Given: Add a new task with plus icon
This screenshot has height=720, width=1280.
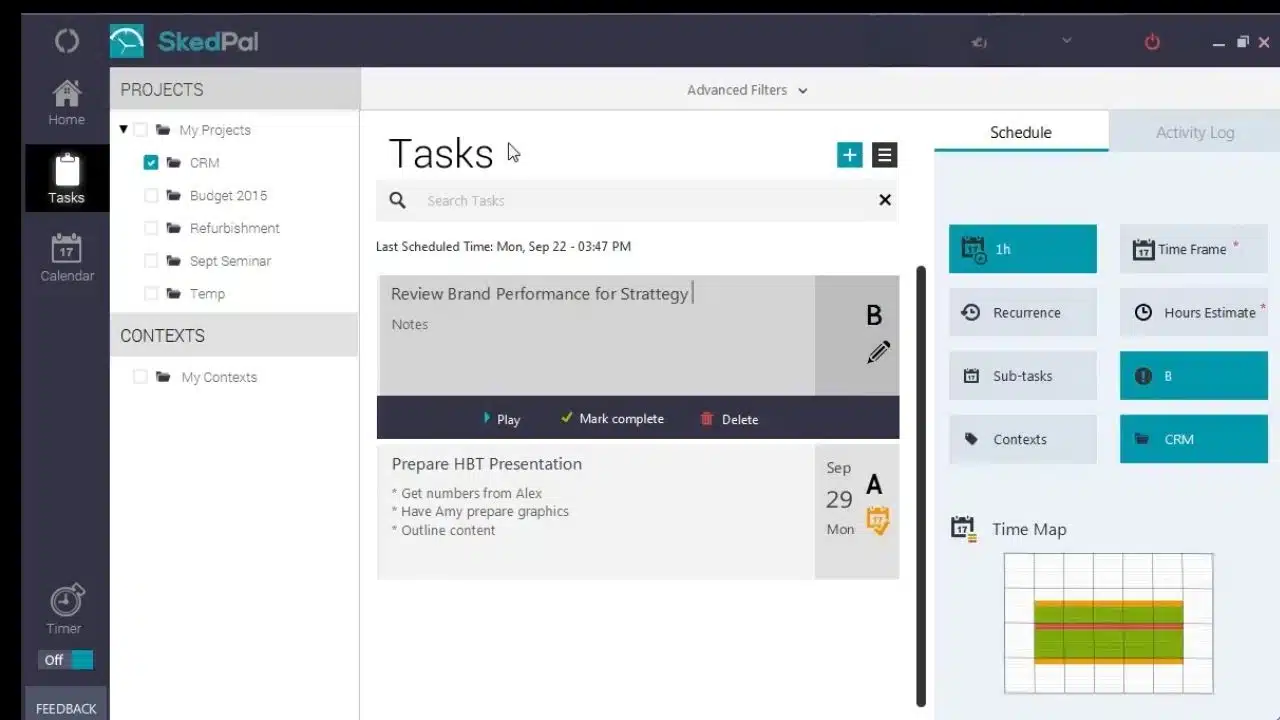Looking at the screenshot, I should tap(850, 154).
